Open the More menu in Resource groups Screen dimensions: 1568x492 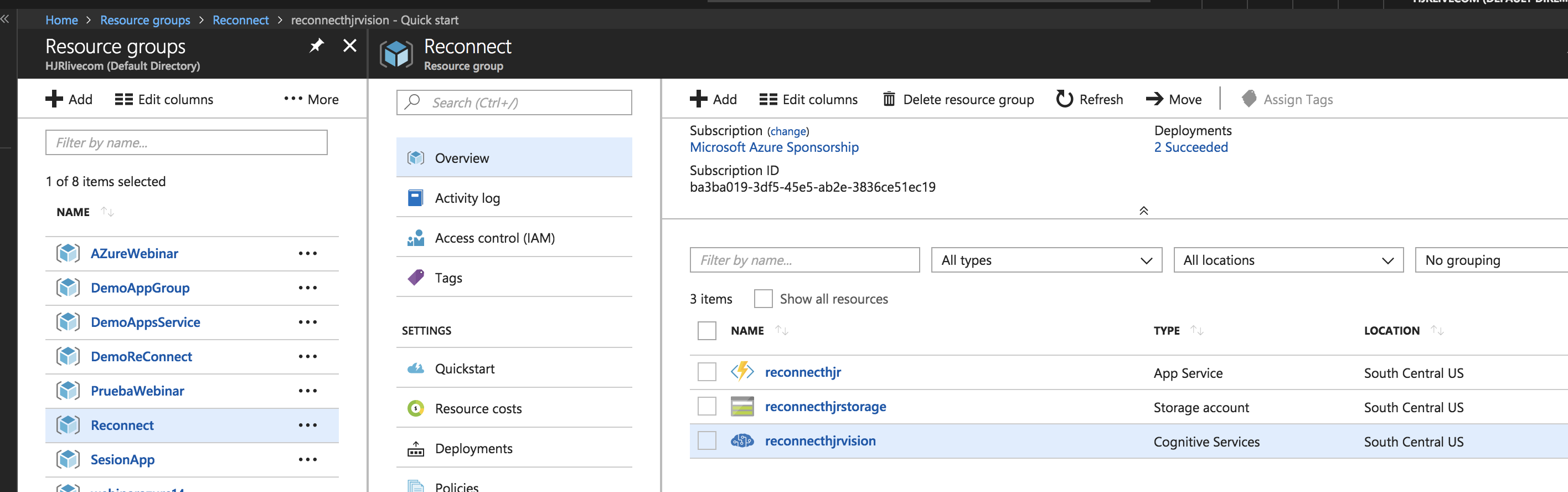(x=311, y=99)
